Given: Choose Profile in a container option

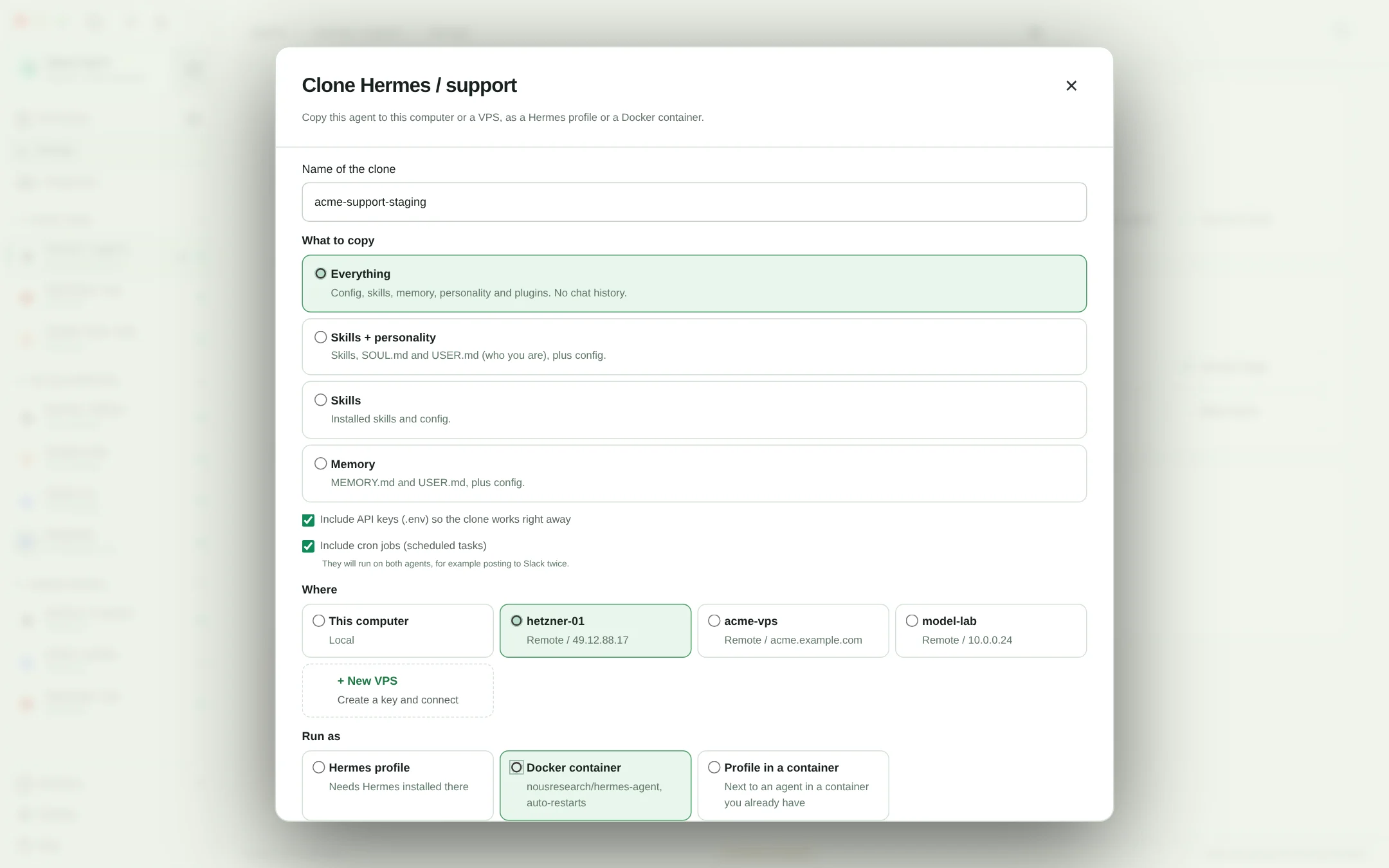Looking at the screenshot, I should tap(793, 785).
